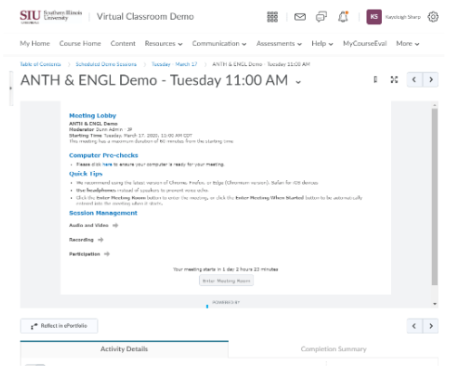Expand the Participation section
The width and height of the screenshot is (464, 377).
89,254
